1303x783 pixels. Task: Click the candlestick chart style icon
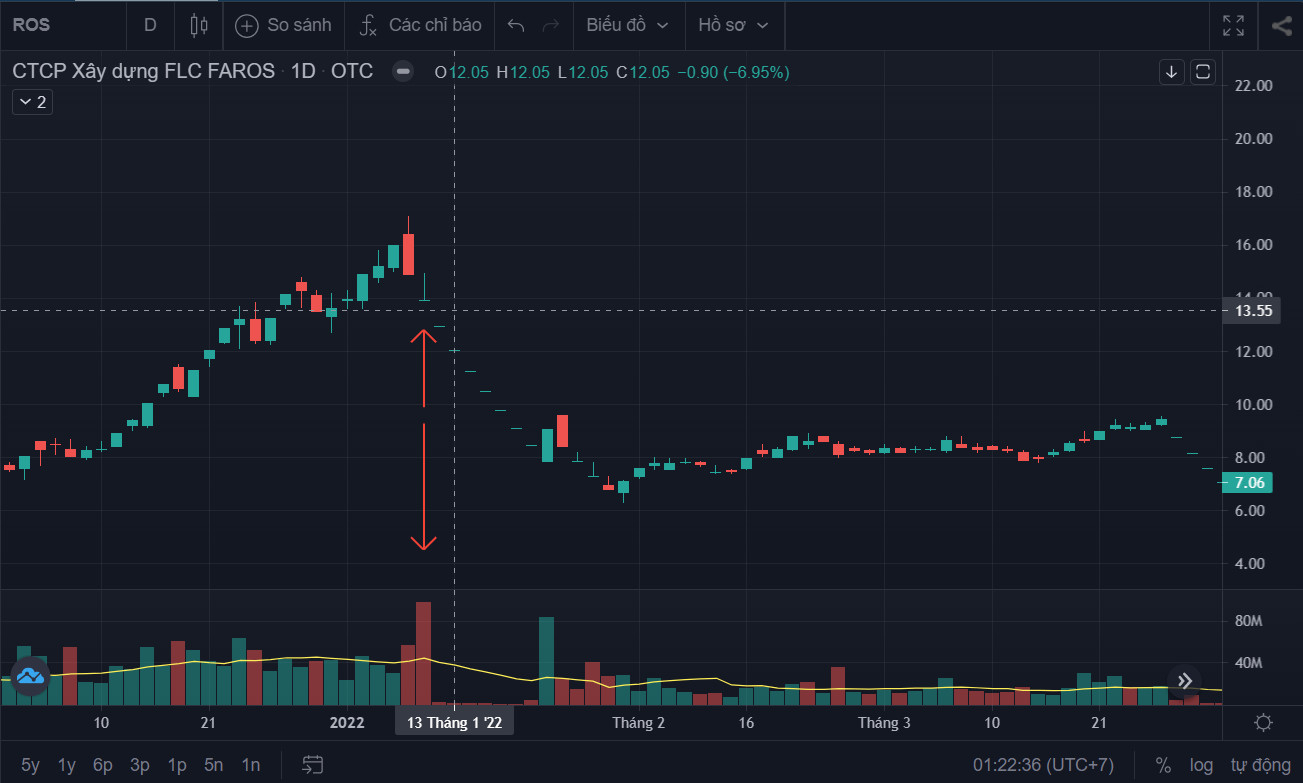click(x=199, y=25)
